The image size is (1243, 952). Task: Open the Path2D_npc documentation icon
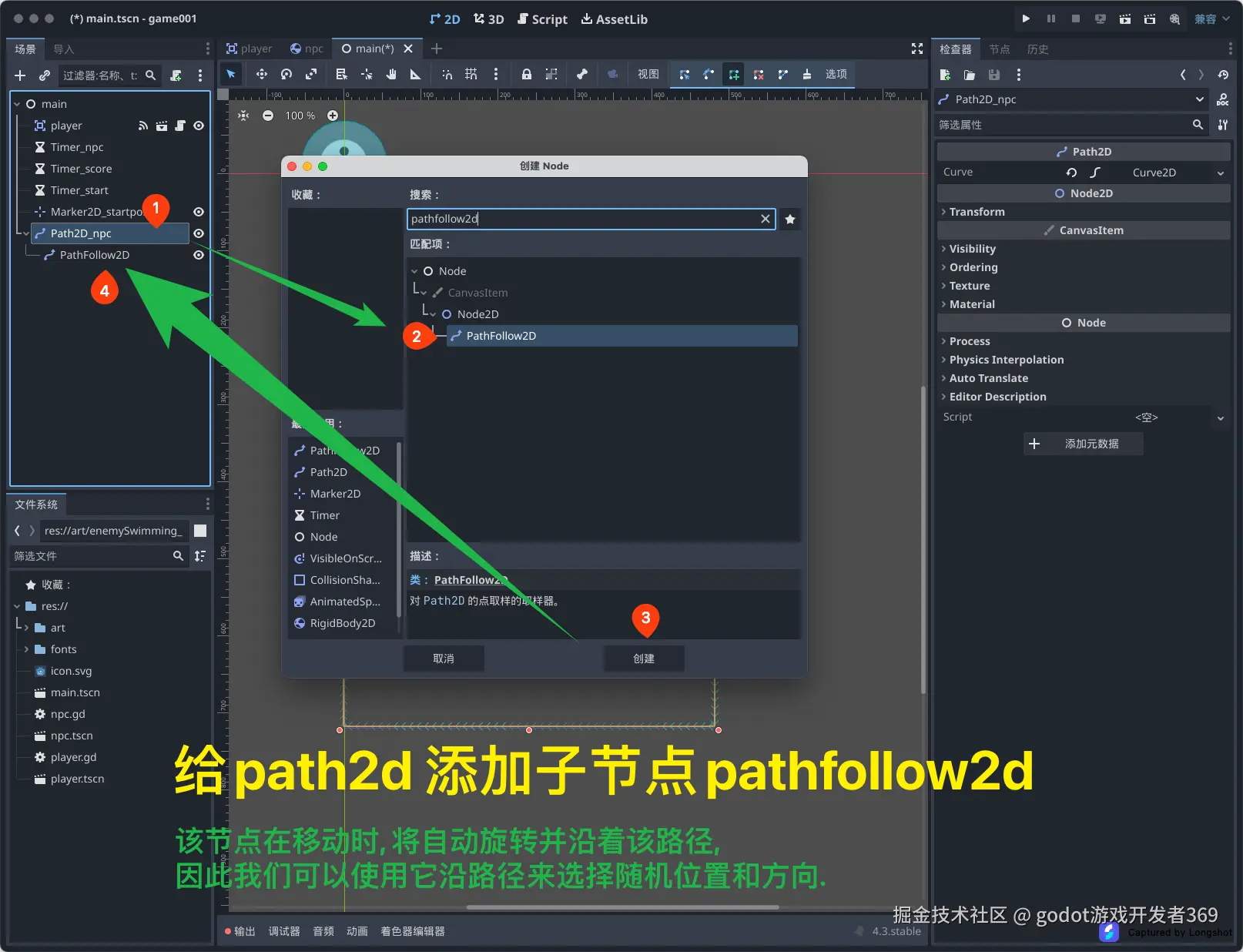pyautogui.click(x=1222, y=99)
